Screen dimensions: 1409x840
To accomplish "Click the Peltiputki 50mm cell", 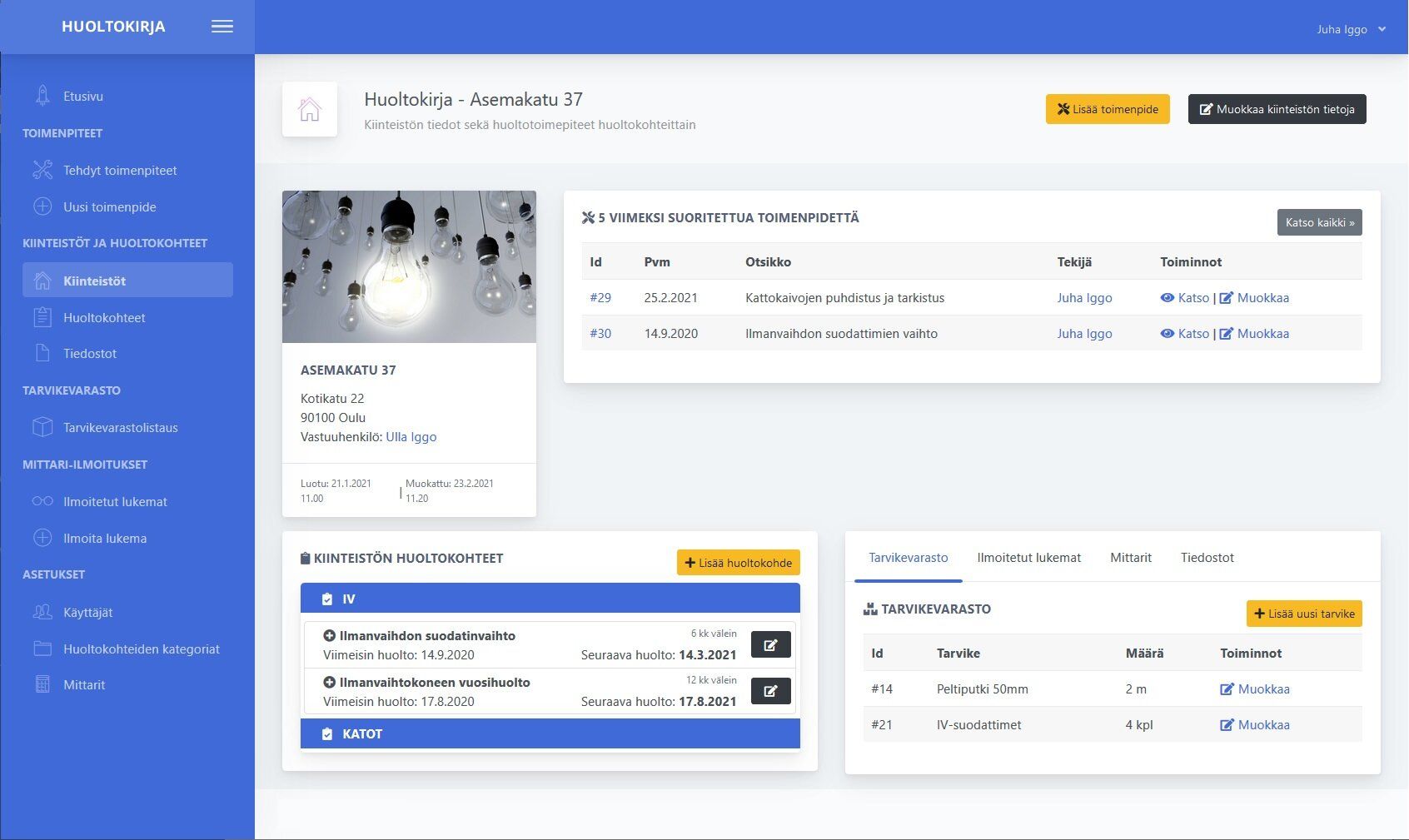I will [x=982, y=689].
